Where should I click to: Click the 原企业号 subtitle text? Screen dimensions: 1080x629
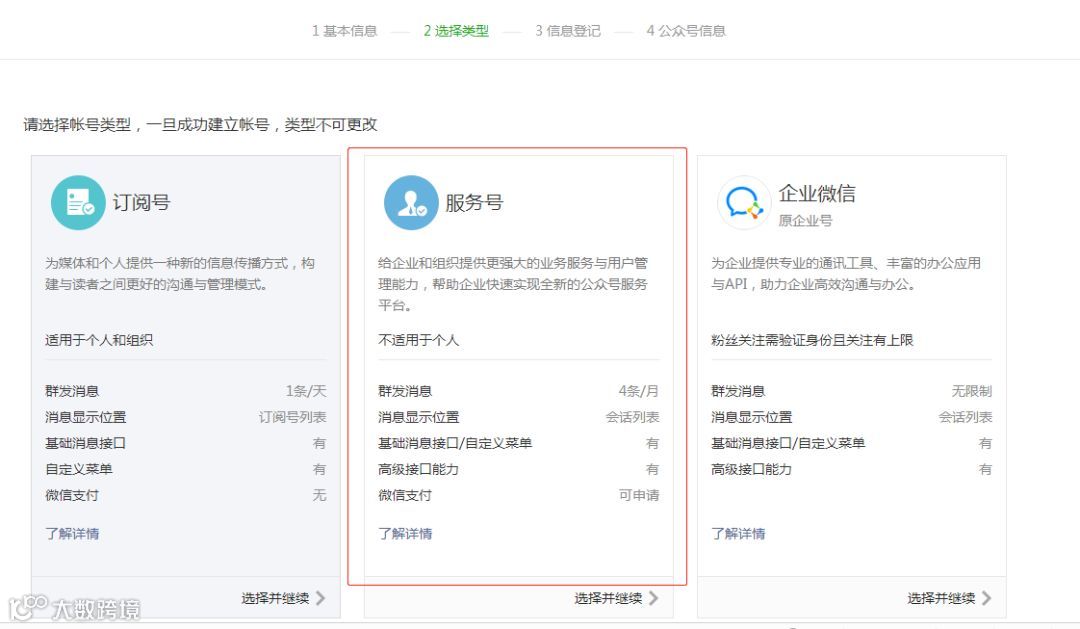pyautogui.click(x=805, y=220)
